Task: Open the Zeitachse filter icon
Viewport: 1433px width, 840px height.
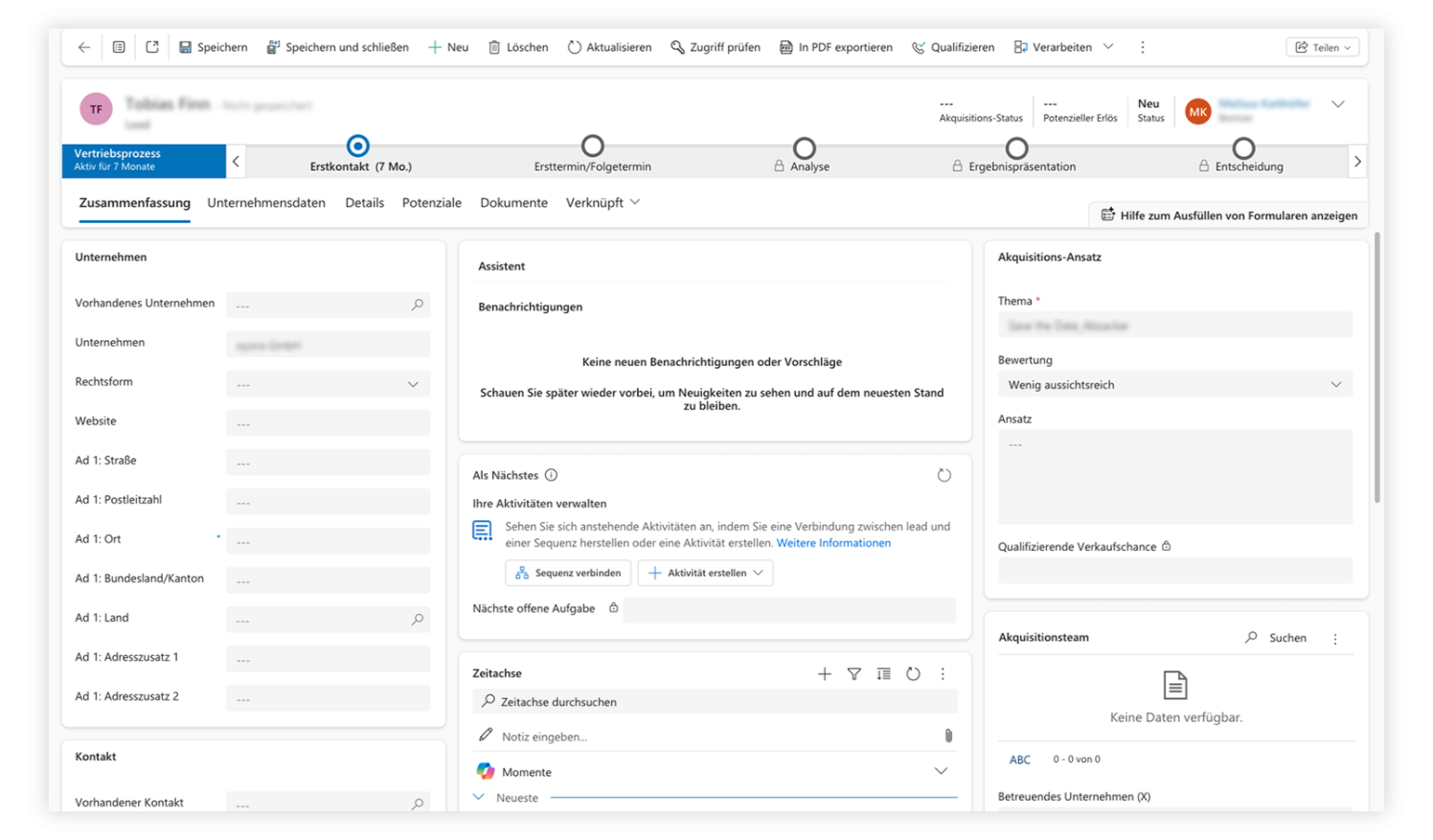Action: point(854,674)
